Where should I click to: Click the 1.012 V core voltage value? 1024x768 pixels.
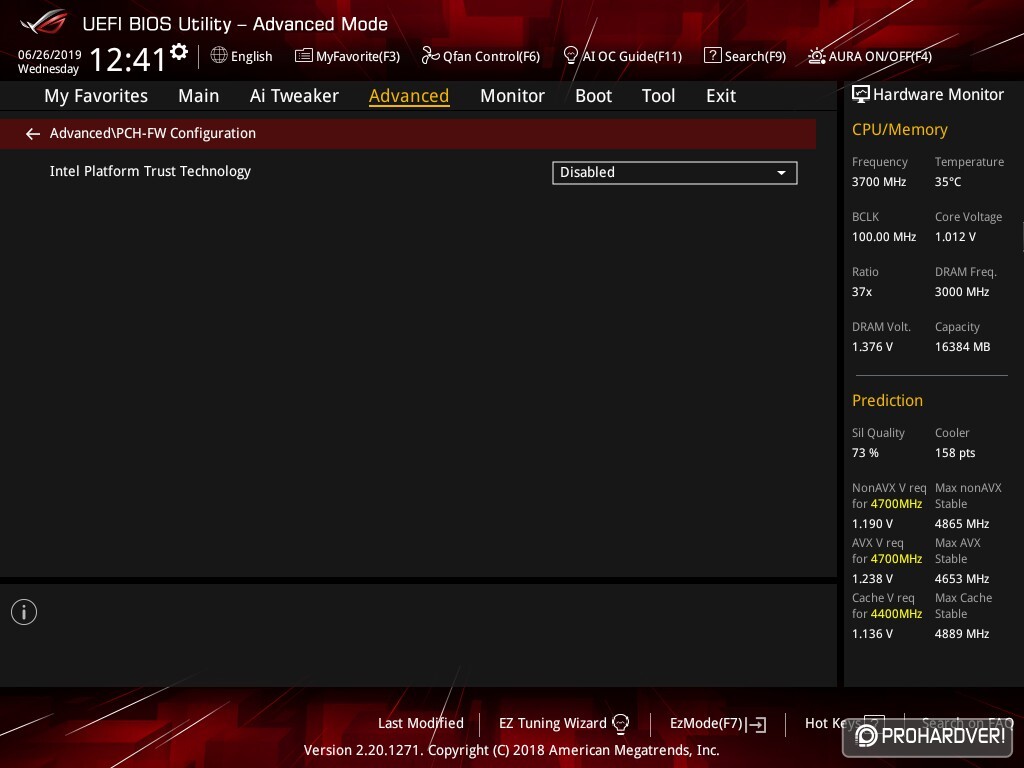coord(955,236)
